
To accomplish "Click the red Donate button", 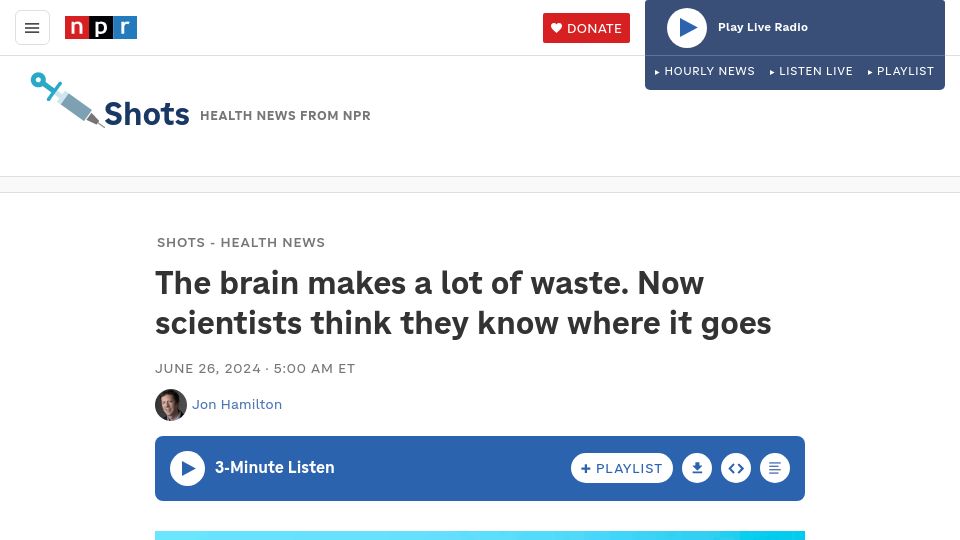I will point(586,28).
